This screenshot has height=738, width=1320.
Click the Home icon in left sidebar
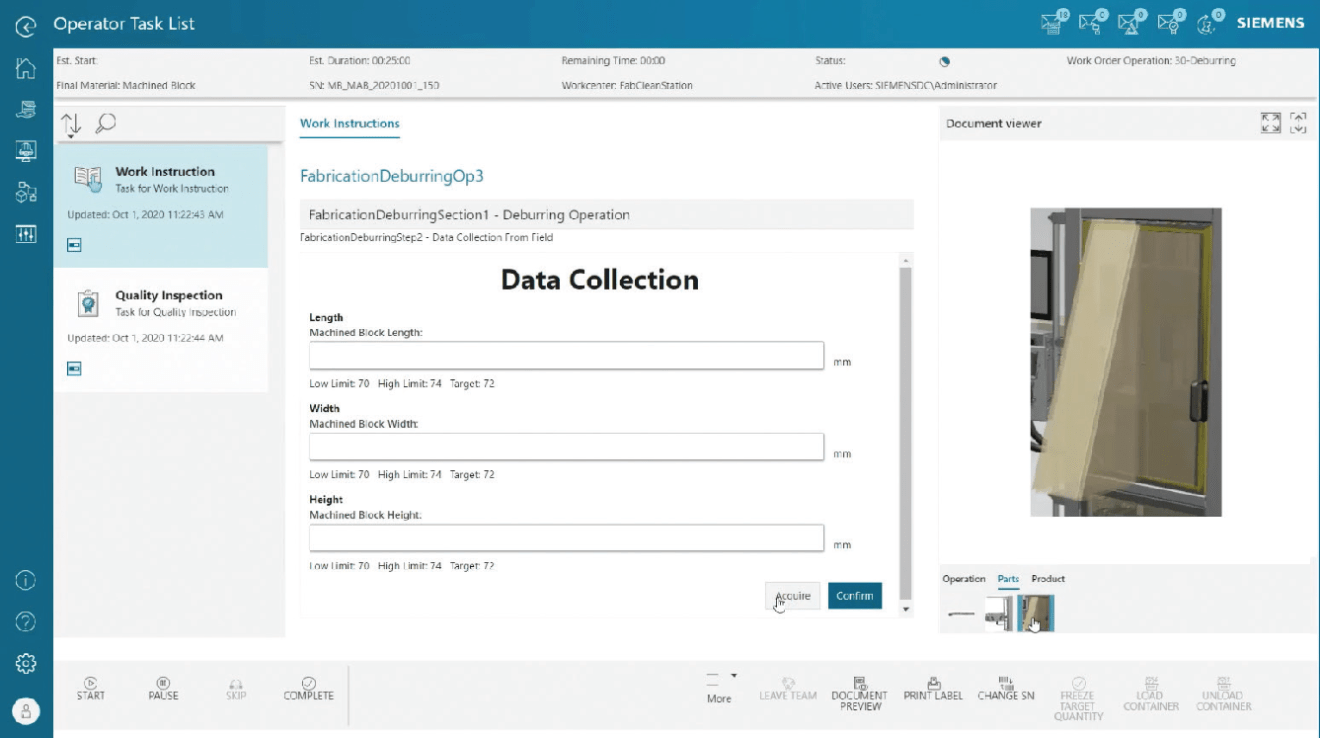(26, 70)
